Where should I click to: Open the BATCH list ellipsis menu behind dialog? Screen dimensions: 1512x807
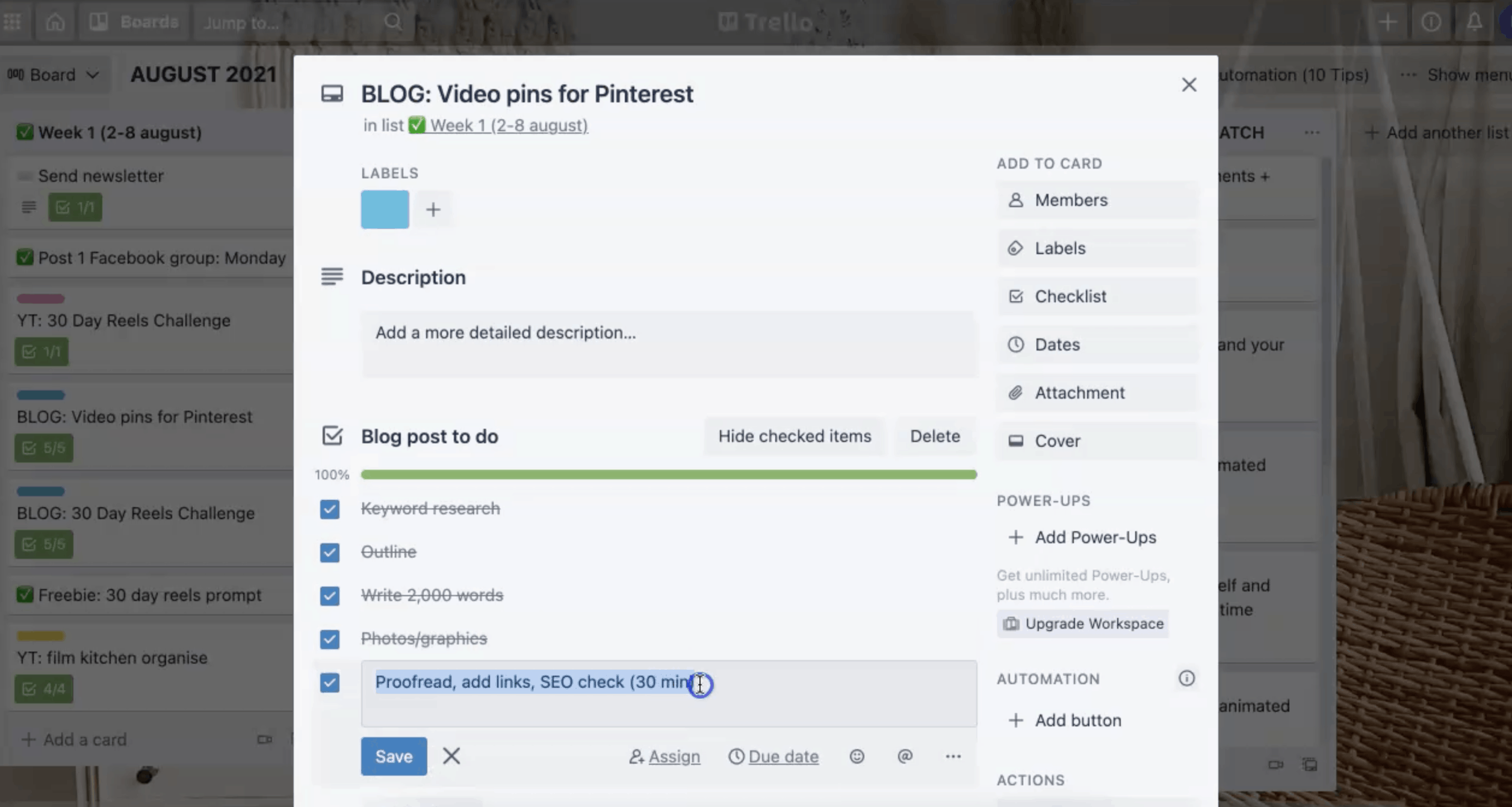click(1312, 132)
